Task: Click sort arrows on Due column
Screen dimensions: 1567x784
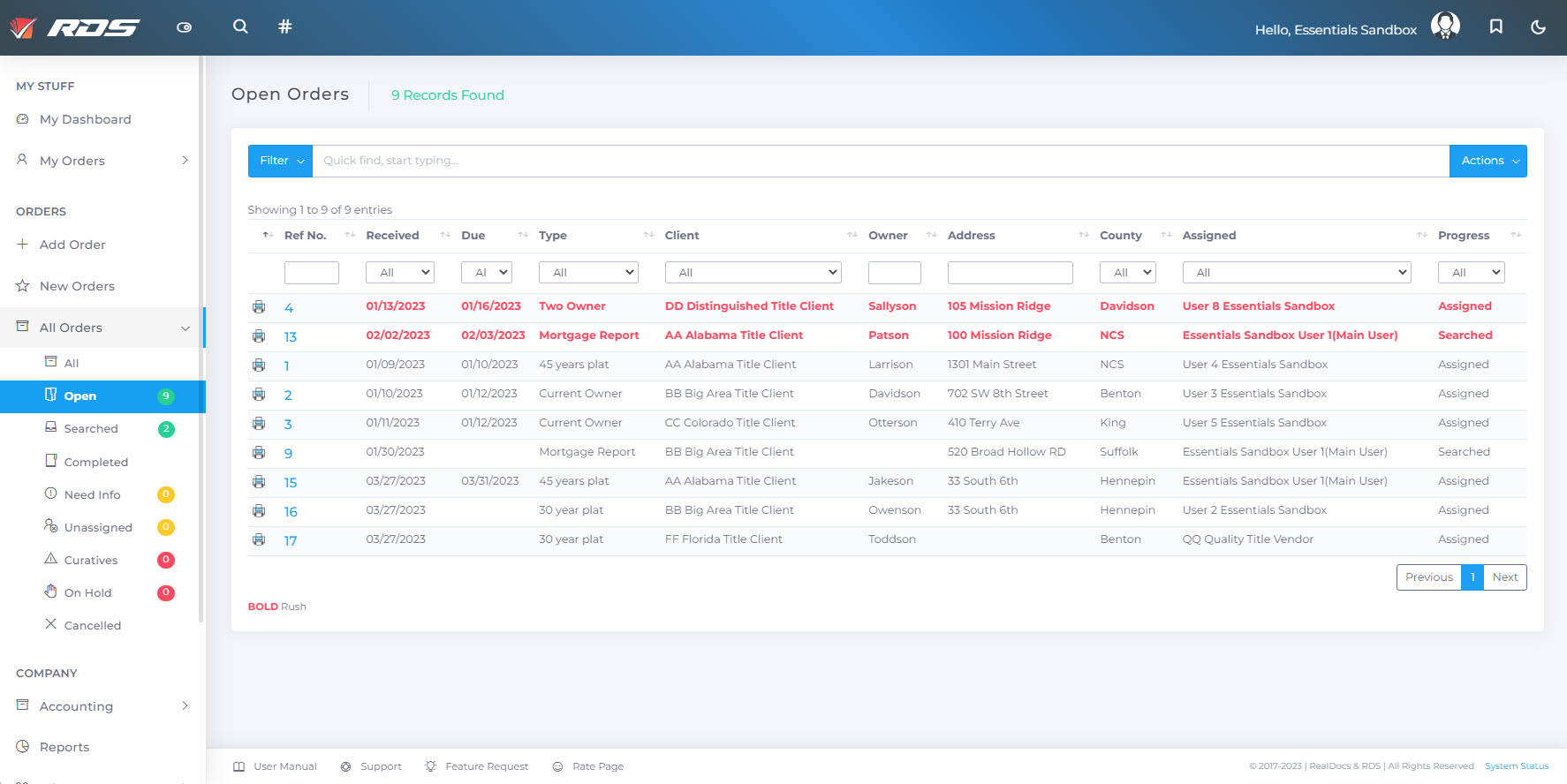Action: (x=523, y=235)
